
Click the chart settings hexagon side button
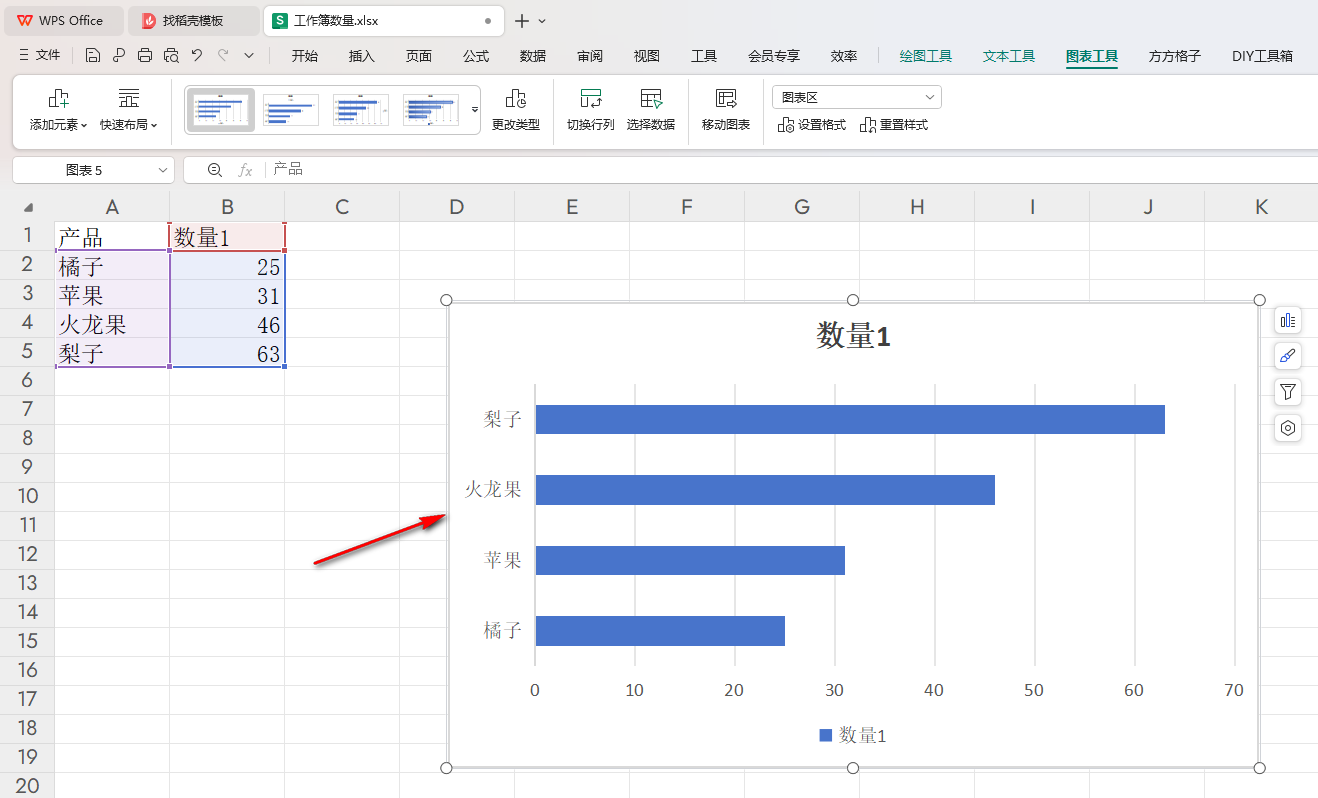[1288, 428]
